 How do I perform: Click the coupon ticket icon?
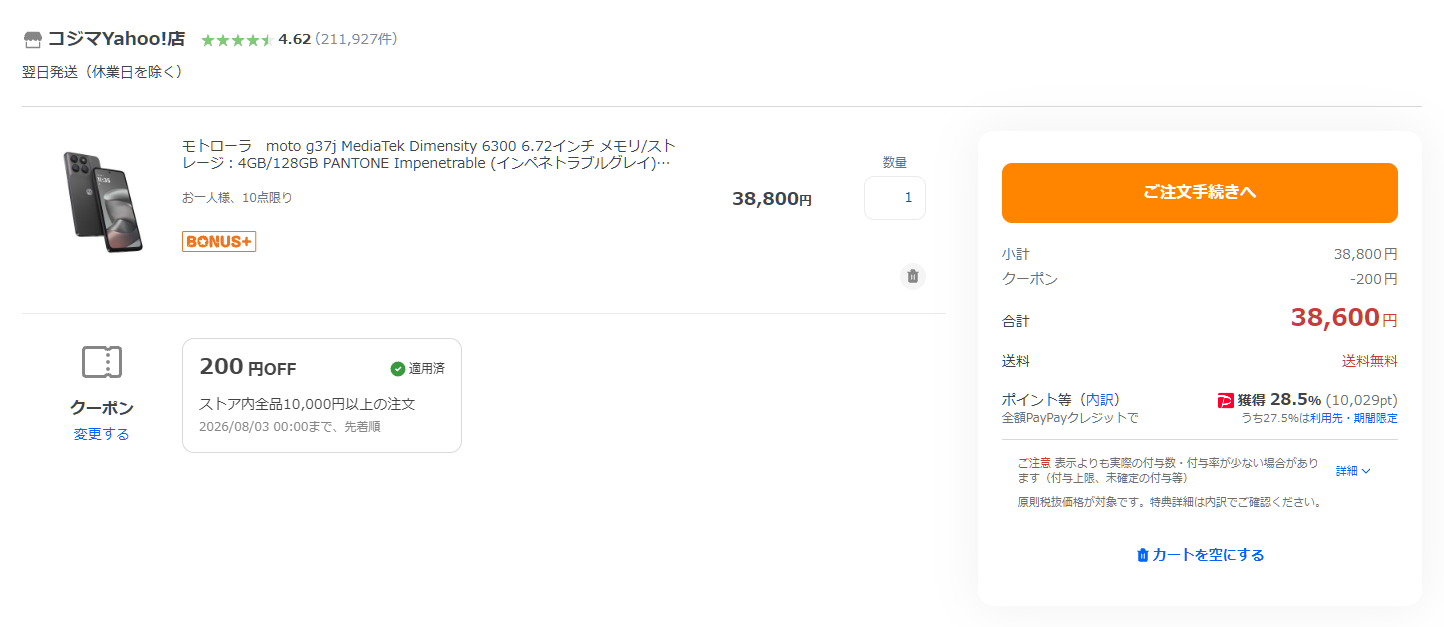(101, 362)
